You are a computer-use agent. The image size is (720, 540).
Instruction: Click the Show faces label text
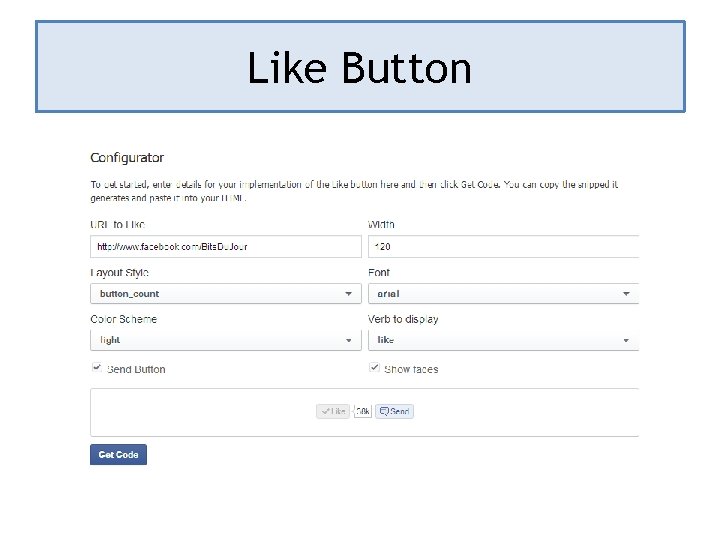(411, 369)
